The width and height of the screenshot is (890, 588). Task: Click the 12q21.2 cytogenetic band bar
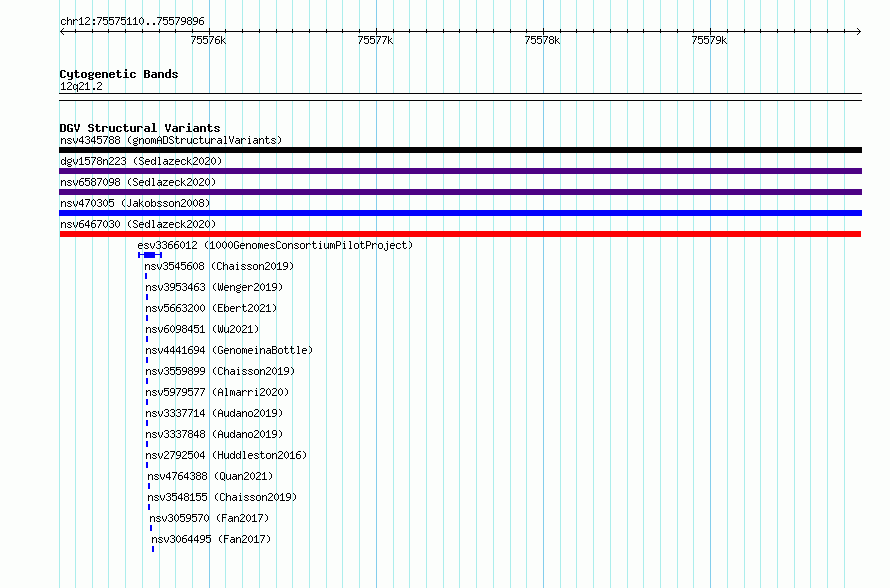pos(460,97)
